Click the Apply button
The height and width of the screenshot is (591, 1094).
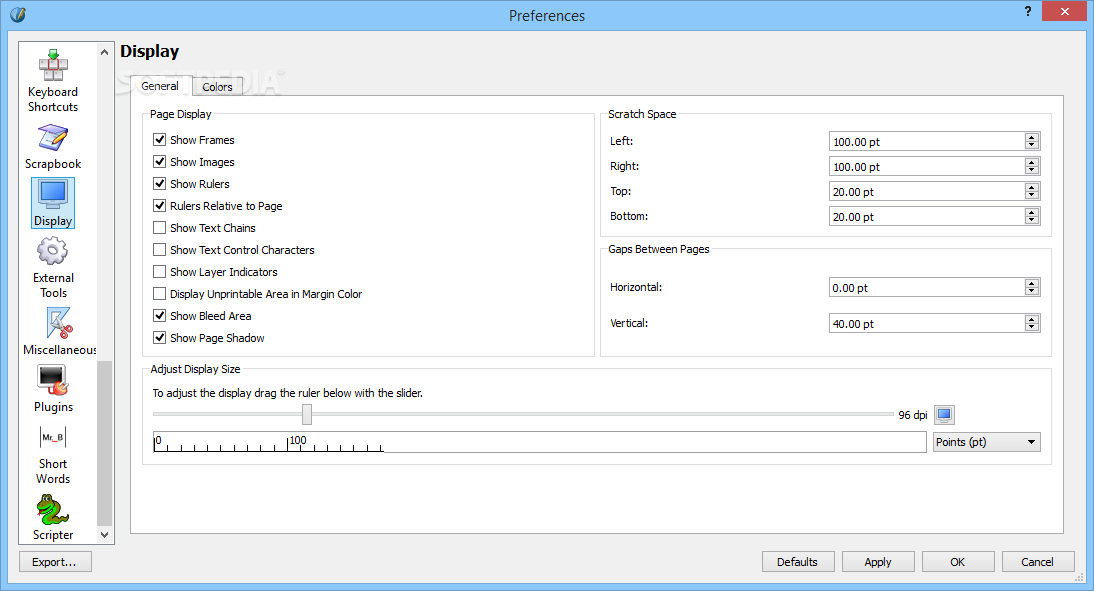click(x=878, y=562)
